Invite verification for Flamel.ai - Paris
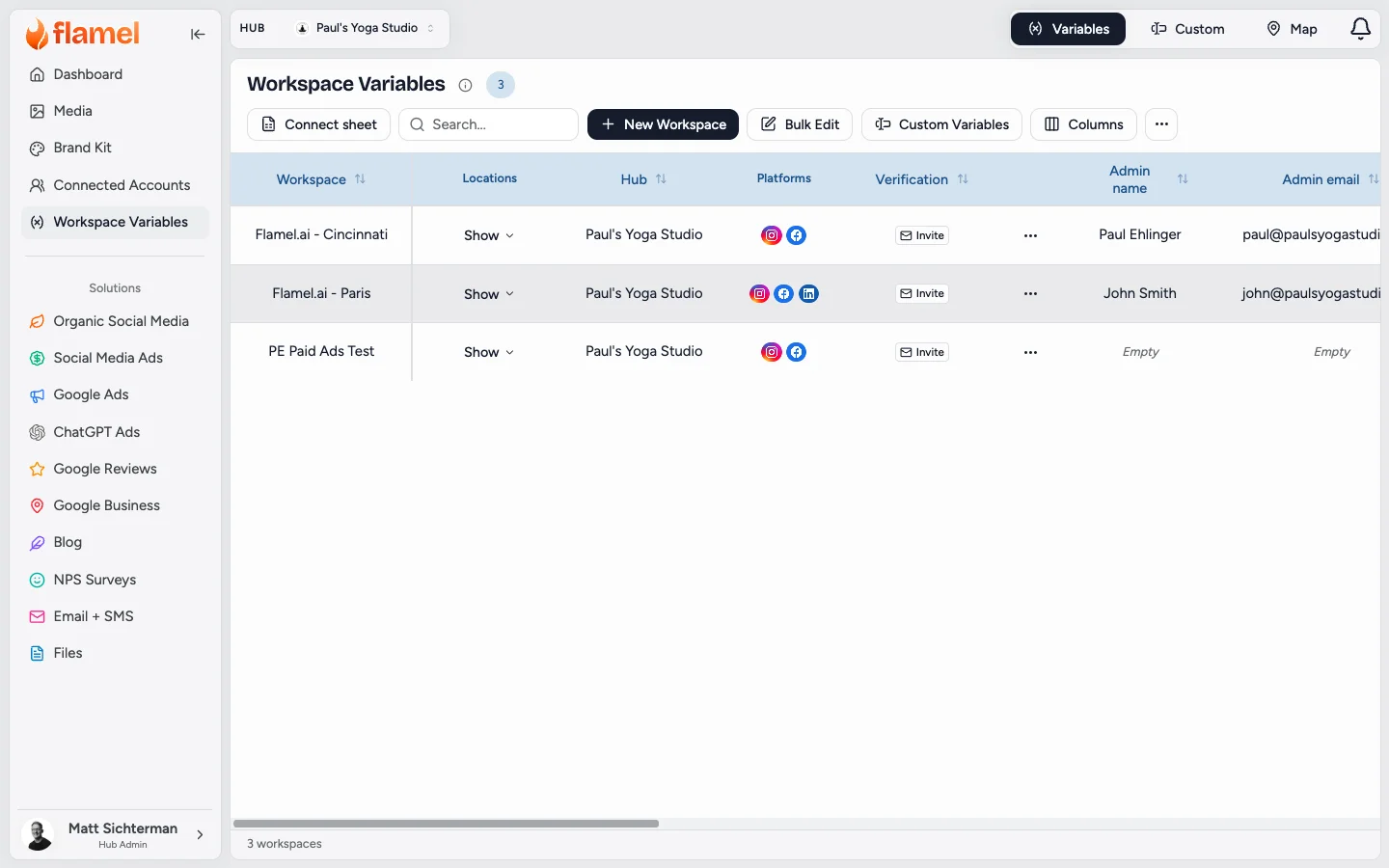The image size is (1389, 868). (922, 293)
